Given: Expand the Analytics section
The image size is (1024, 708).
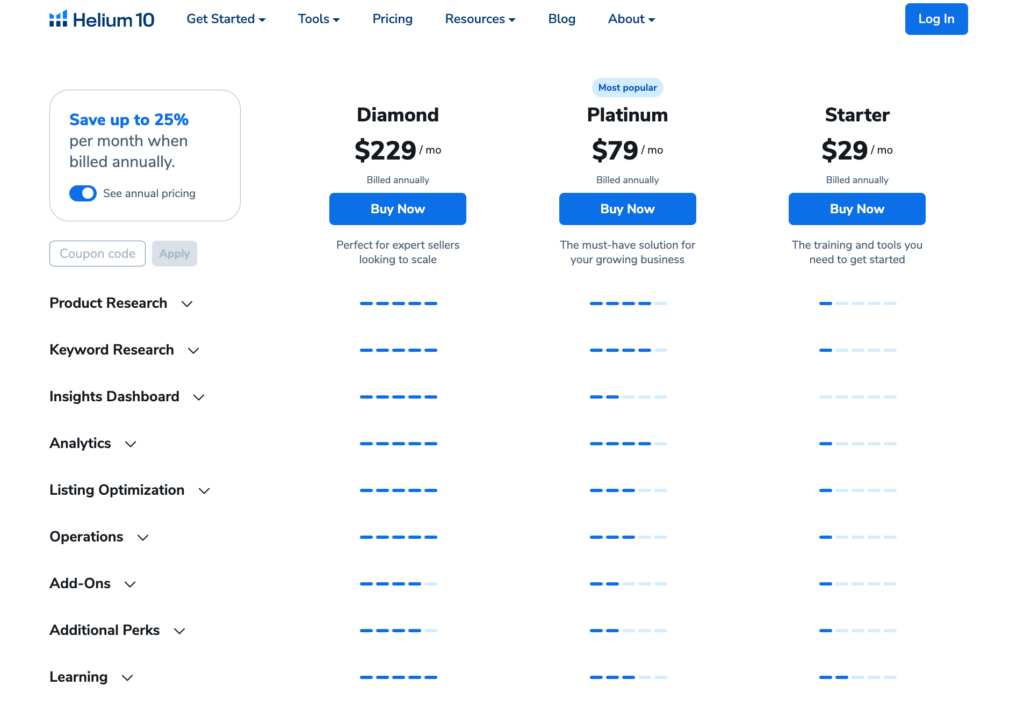Looking at the screenshot, I should pyautogui.click(x=93, y=443).
